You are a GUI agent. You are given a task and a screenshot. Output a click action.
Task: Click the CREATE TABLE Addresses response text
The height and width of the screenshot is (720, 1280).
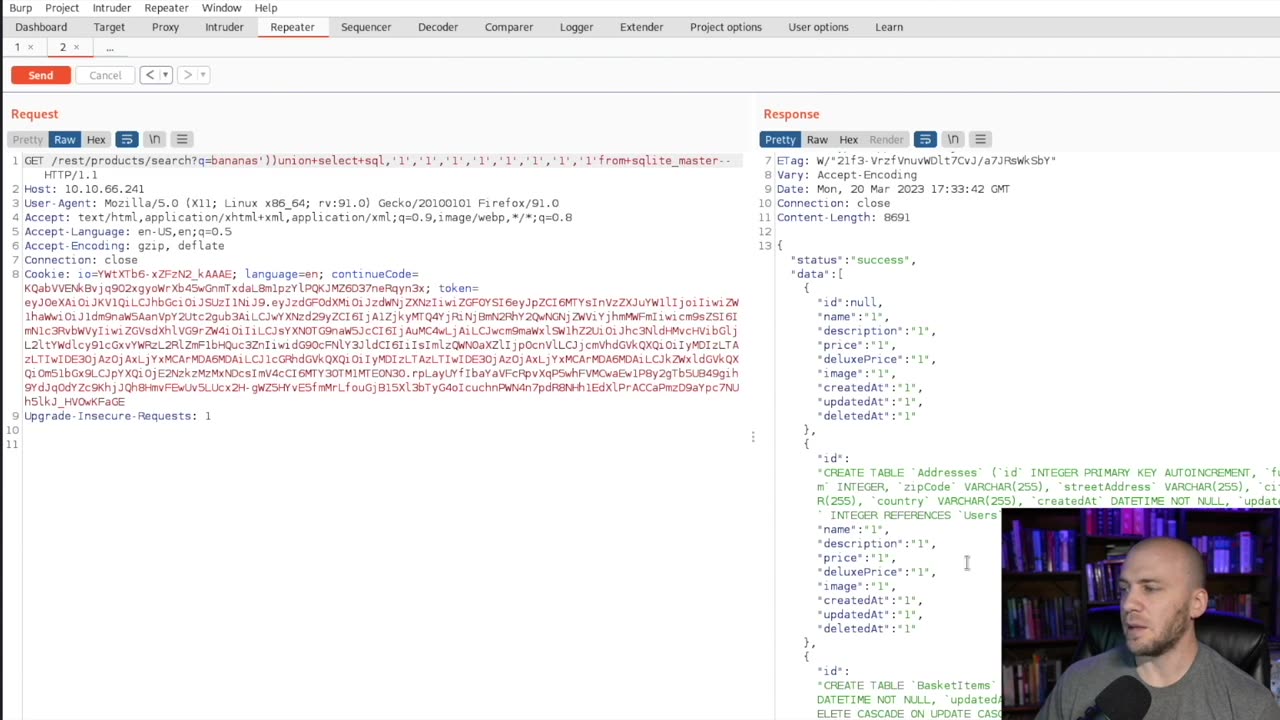1048,494
